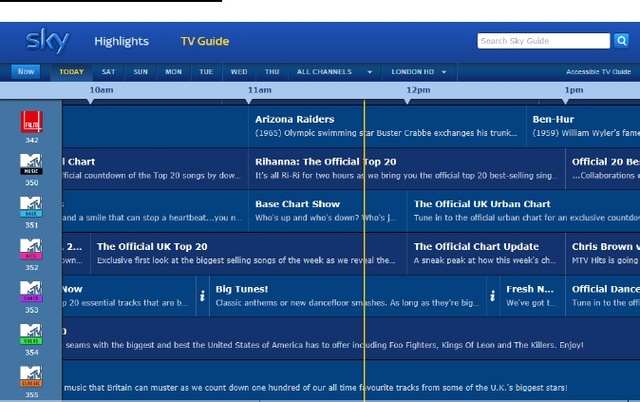
Task: Expand the LONDON HD region dropdown
Action: [x=419, y=72]
